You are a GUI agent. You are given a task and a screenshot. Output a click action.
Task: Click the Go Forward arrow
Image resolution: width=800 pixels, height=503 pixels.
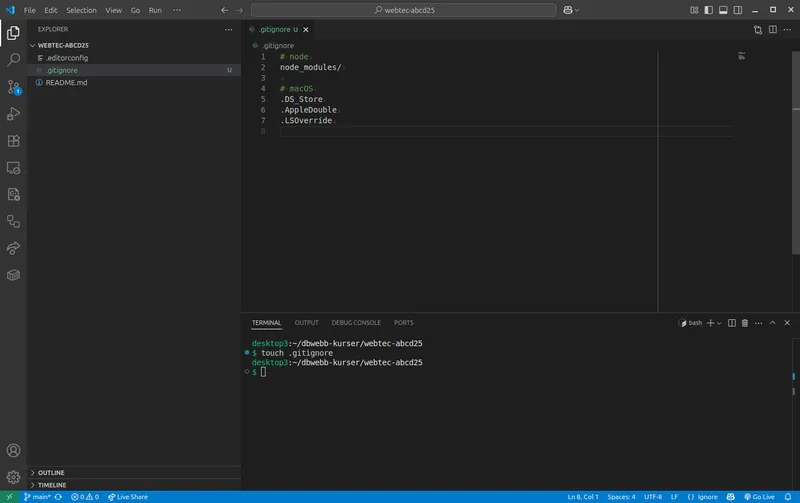tap(239, 10)
